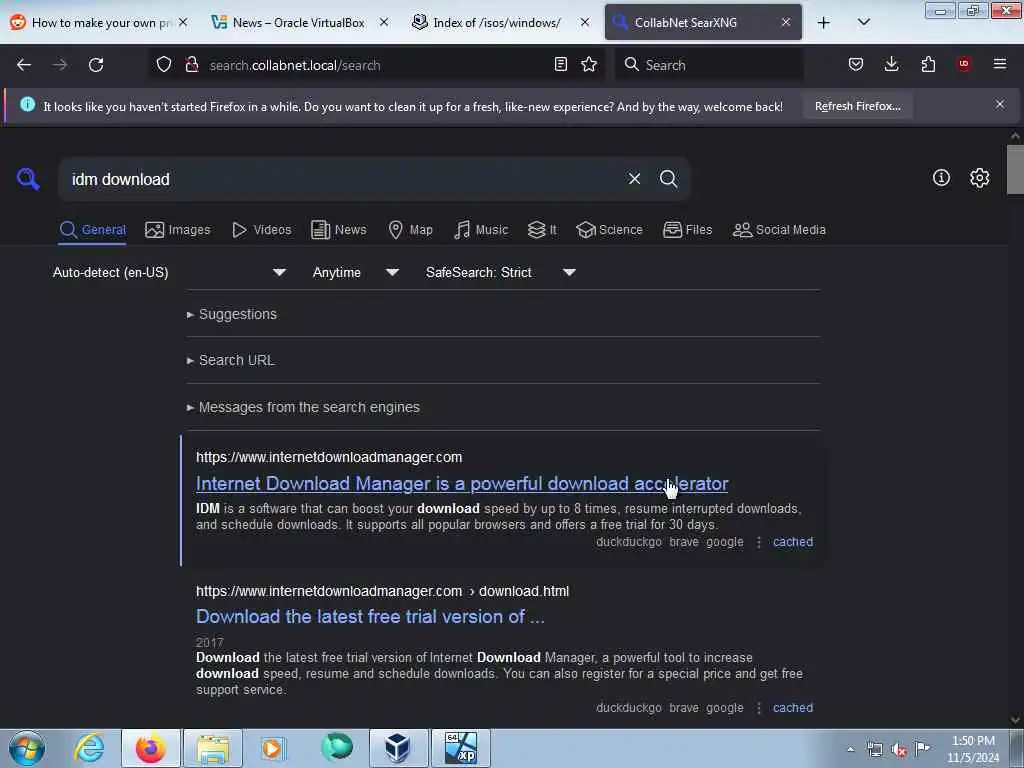List all tabs with the chevron
The height and width of the screenshot is (768, 1024).
[x=863, y=22]
